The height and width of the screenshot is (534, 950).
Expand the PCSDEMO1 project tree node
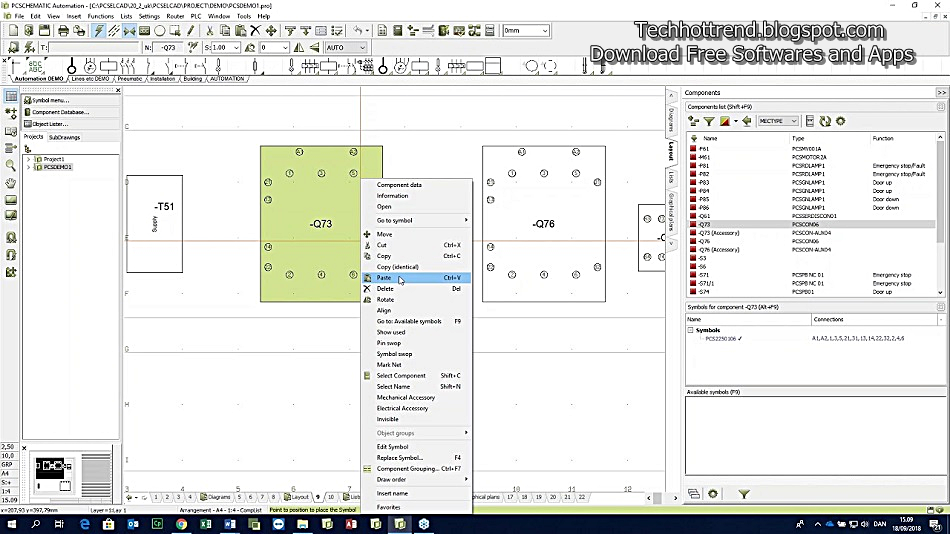click(28, 167)
